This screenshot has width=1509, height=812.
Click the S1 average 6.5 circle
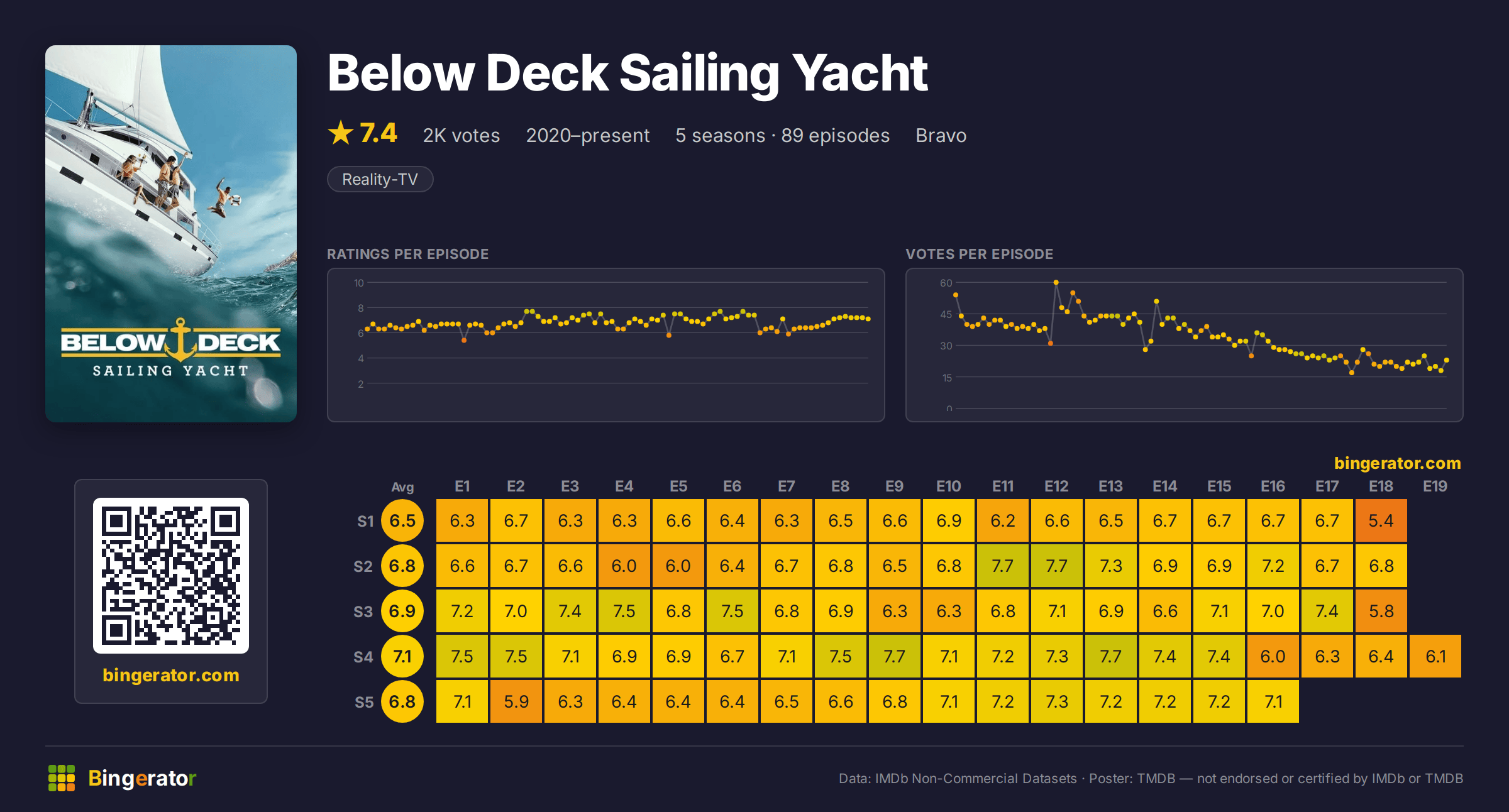coord(402,520)
